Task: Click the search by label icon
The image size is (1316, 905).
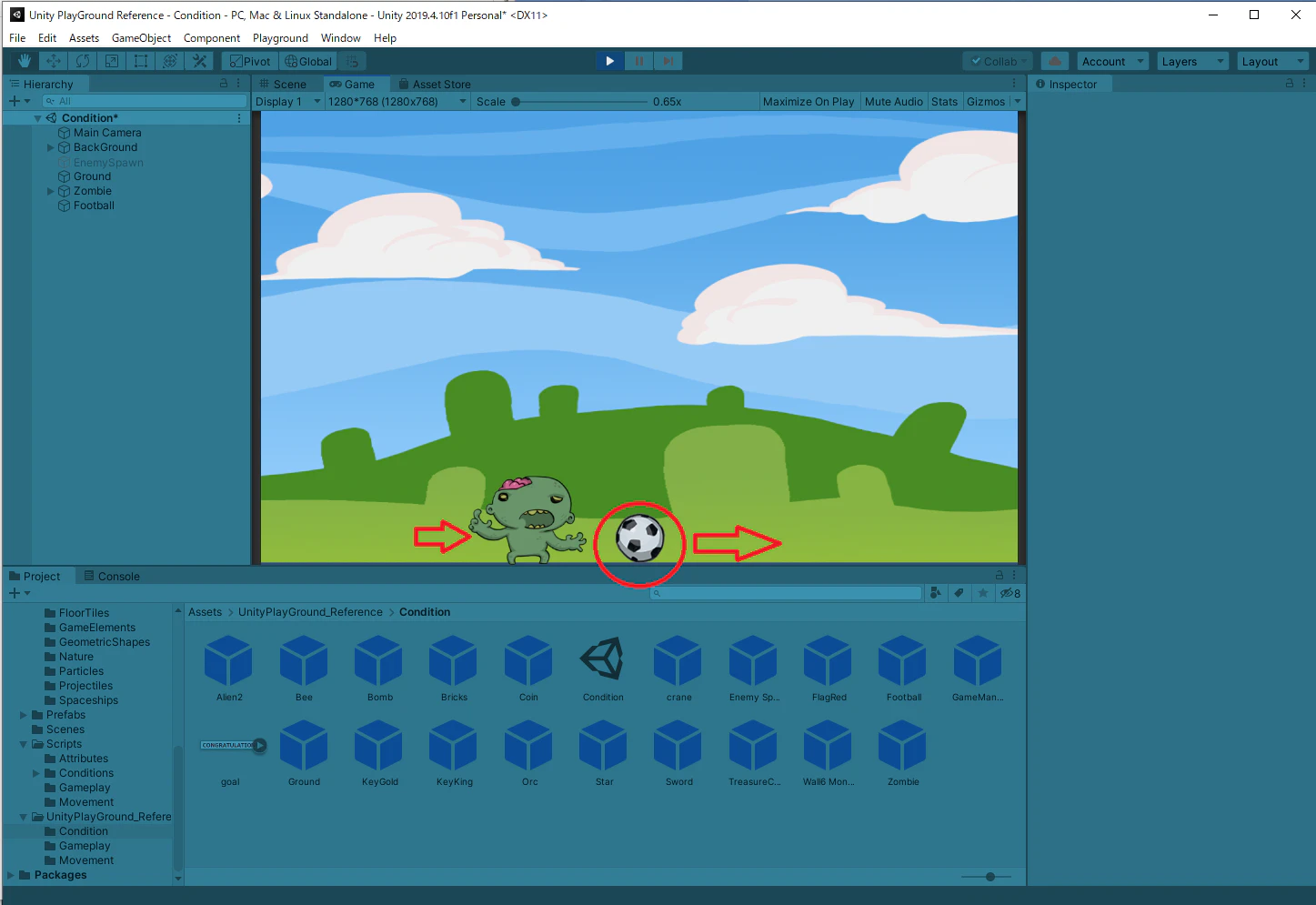Action: [959, 593]
